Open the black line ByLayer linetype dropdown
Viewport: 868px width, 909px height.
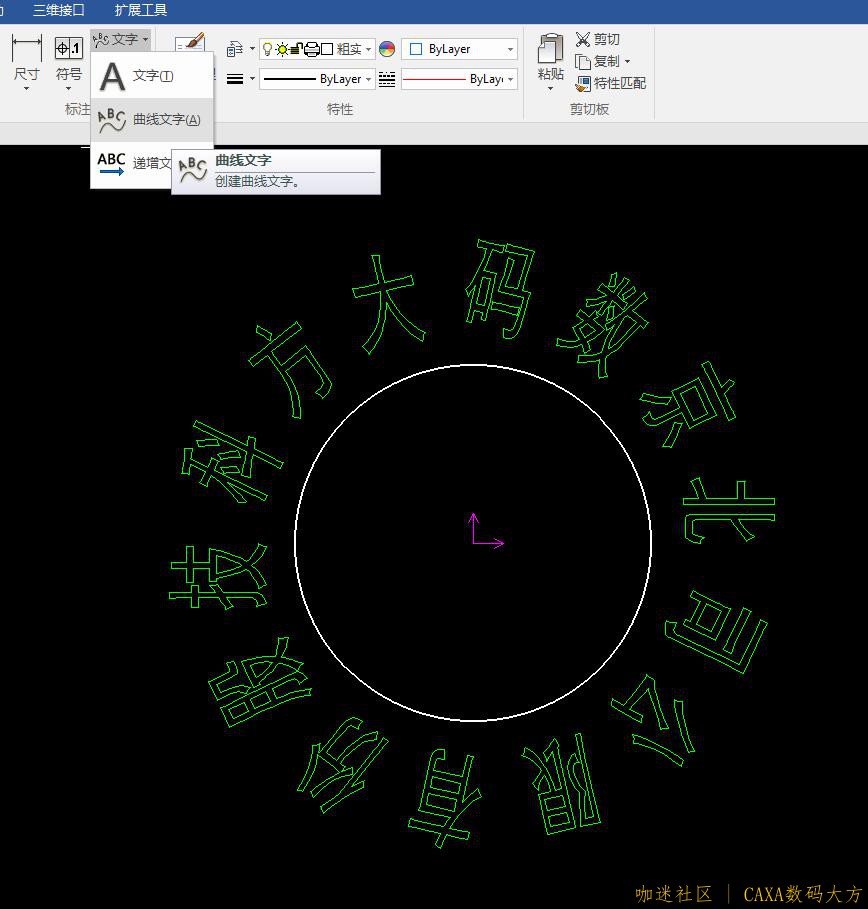[317, 79]
